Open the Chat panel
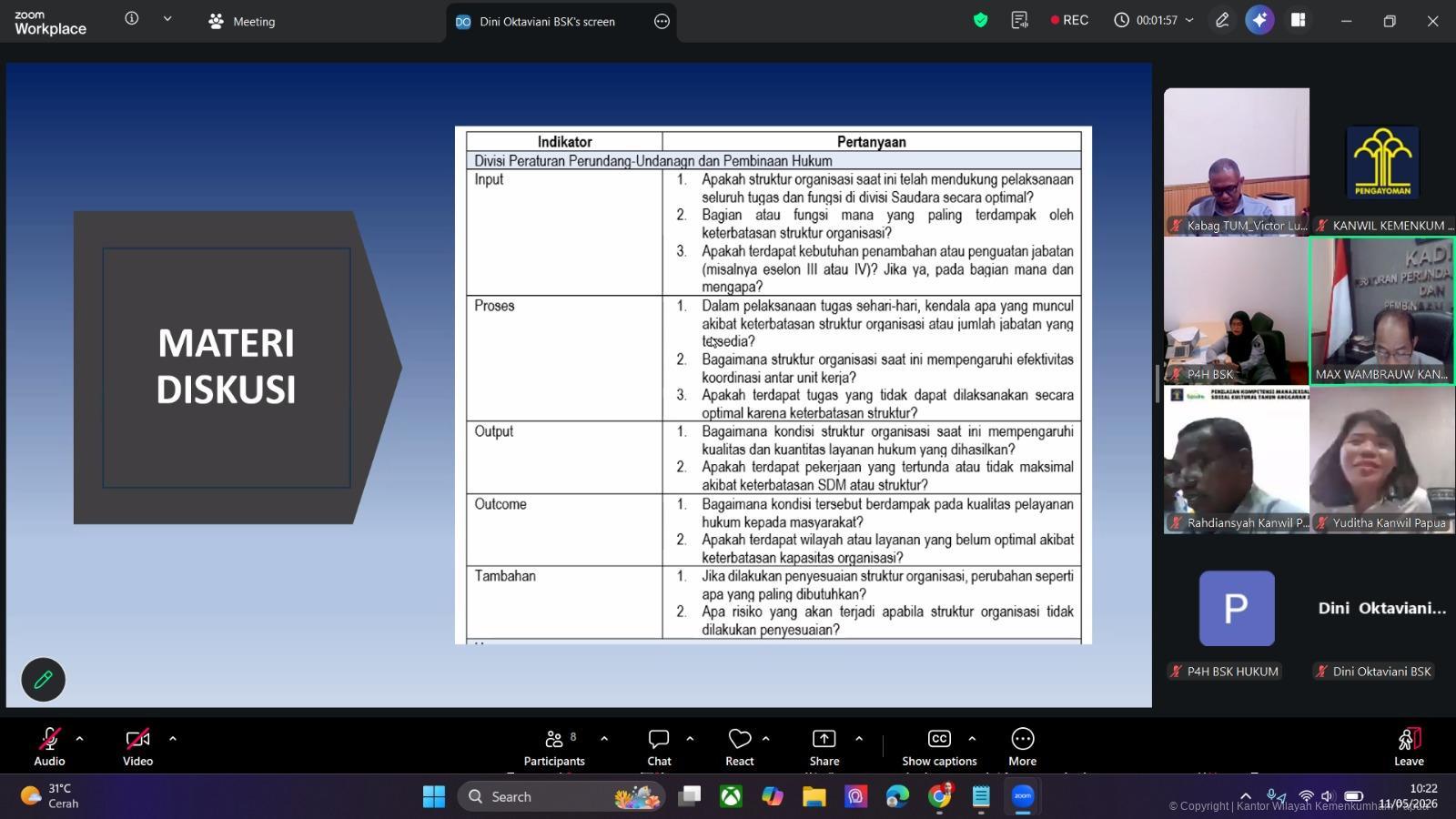Viewport: 1456px width, 819px height. pos(659,747)
